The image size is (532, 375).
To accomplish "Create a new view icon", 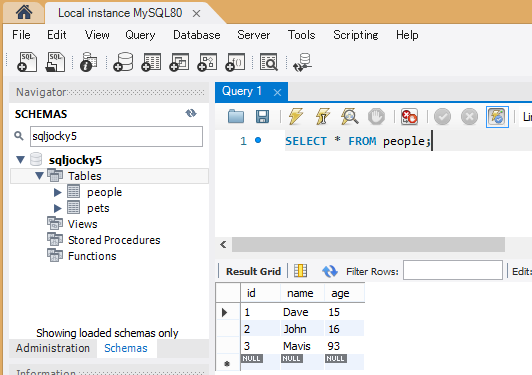I will (x=179, y=62).
